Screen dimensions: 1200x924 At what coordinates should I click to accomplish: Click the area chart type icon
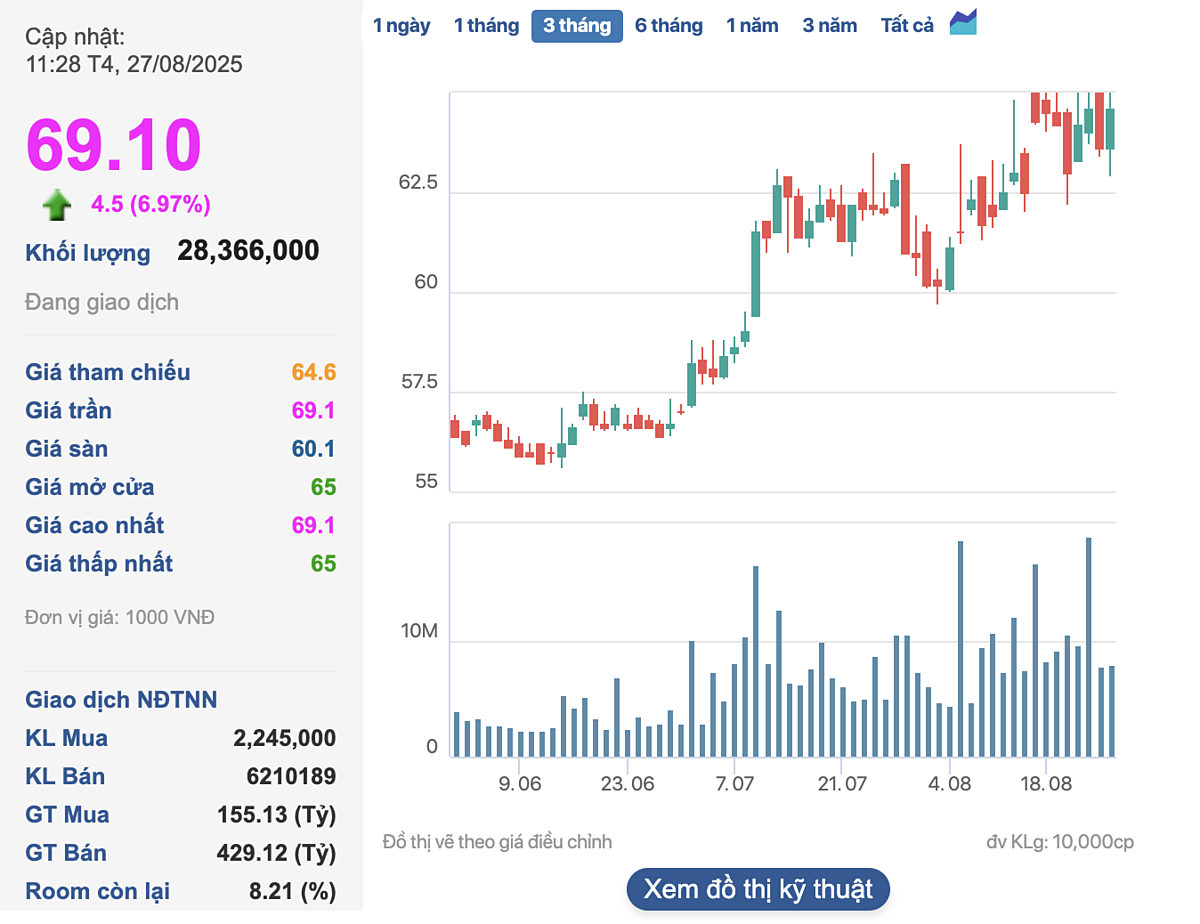click(963, 23)
